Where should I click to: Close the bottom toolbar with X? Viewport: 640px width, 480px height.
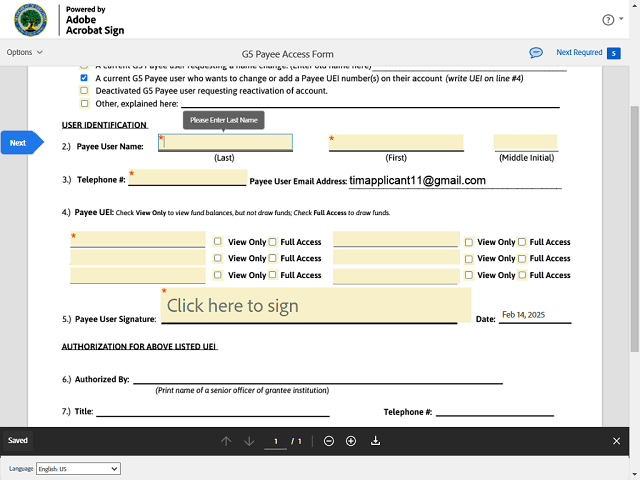(616, 441)
